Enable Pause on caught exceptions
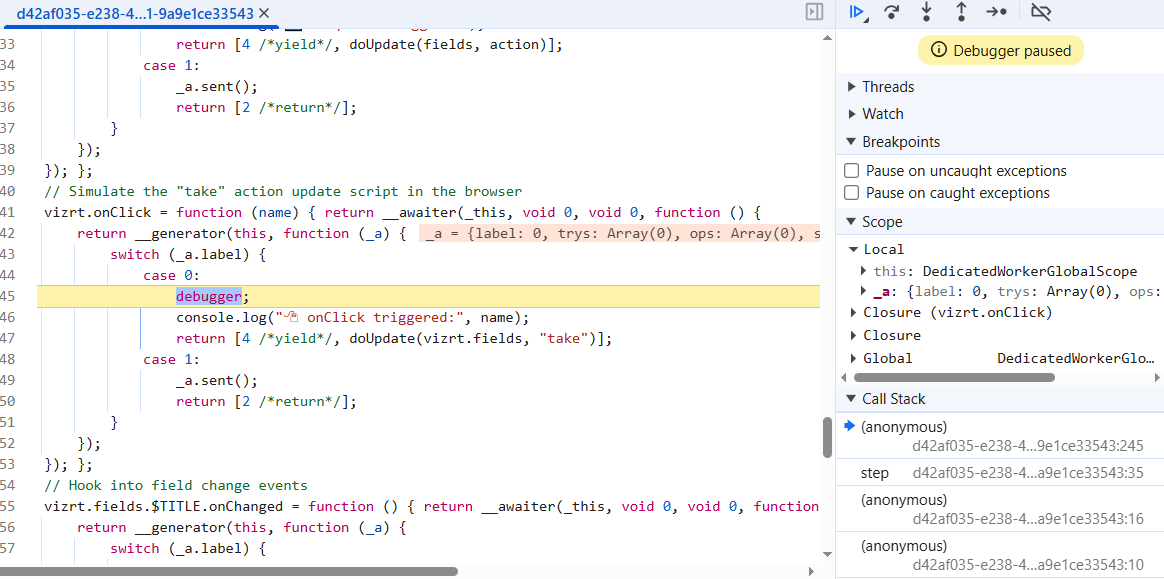Screen dimensions: 1164x579 pyautogui.click(x=852, y=193)
